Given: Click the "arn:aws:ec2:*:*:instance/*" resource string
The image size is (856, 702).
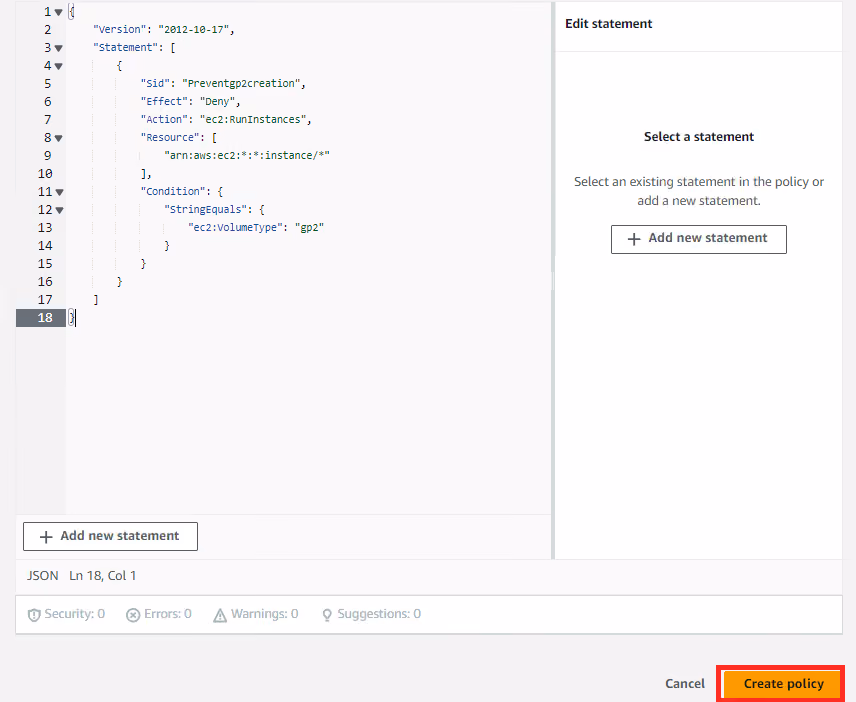Looking at the screenshot, I should coord(247,156).
